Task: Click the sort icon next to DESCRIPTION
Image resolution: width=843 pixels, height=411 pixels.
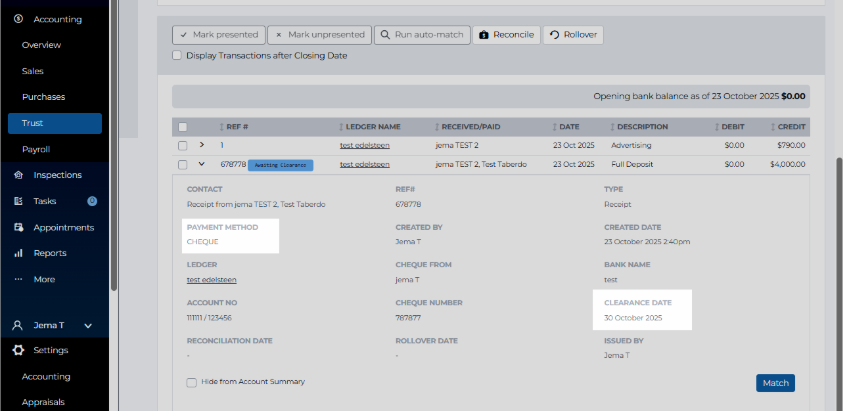Action: coord(612,127)
